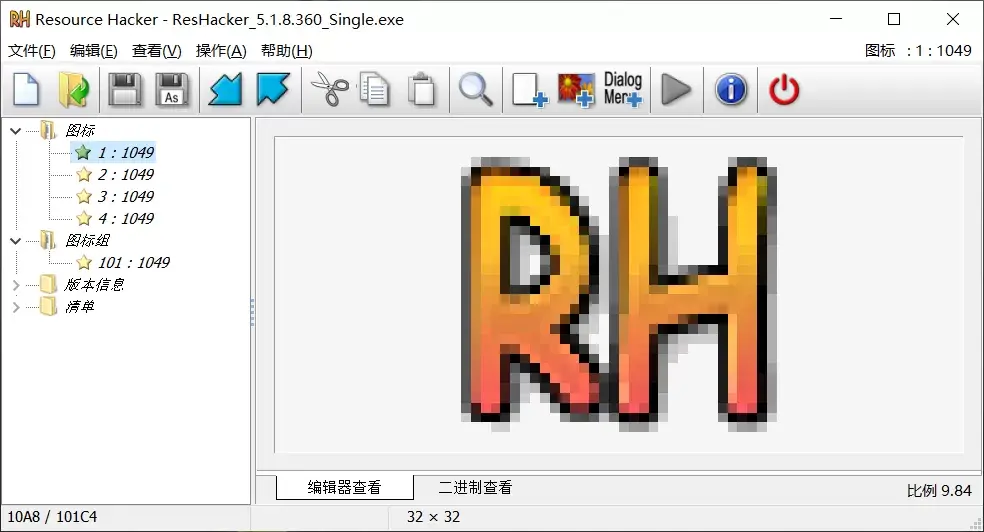984x532 pixels.
Task: Add an image resource icon
Action: [x=576, y=90]
